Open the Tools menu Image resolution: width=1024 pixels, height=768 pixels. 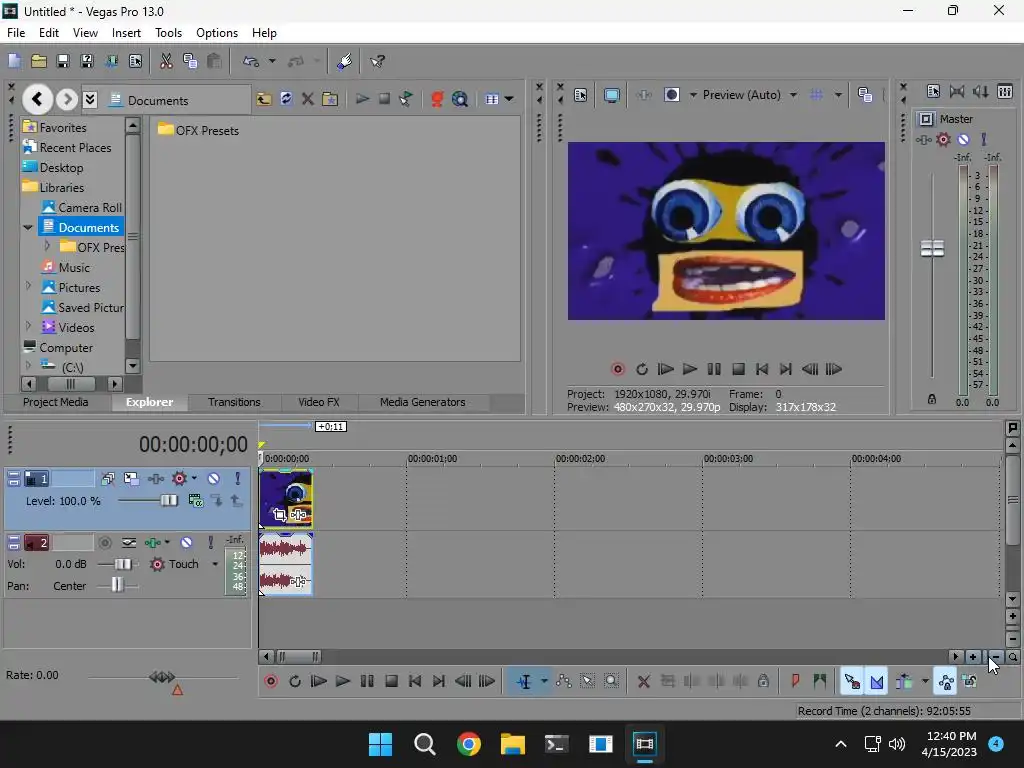coord(168,33)
